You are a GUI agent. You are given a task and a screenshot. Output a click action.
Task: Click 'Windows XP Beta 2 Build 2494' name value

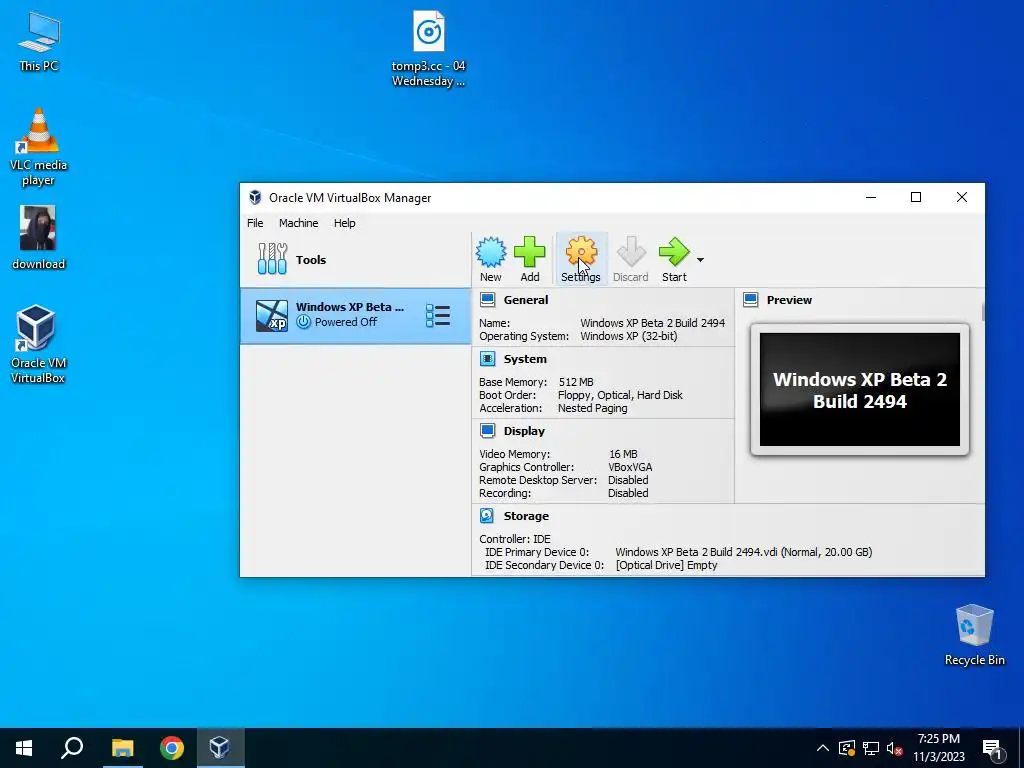tap(652, 323)
